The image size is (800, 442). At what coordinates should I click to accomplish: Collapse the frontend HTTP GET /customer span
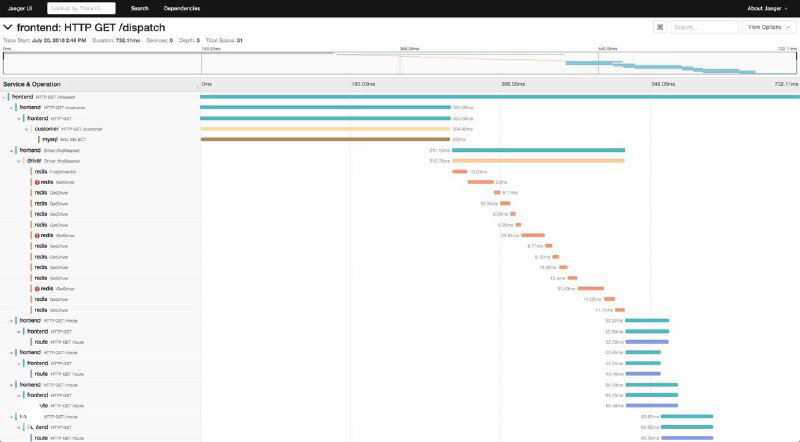click(x=11, y=108)
